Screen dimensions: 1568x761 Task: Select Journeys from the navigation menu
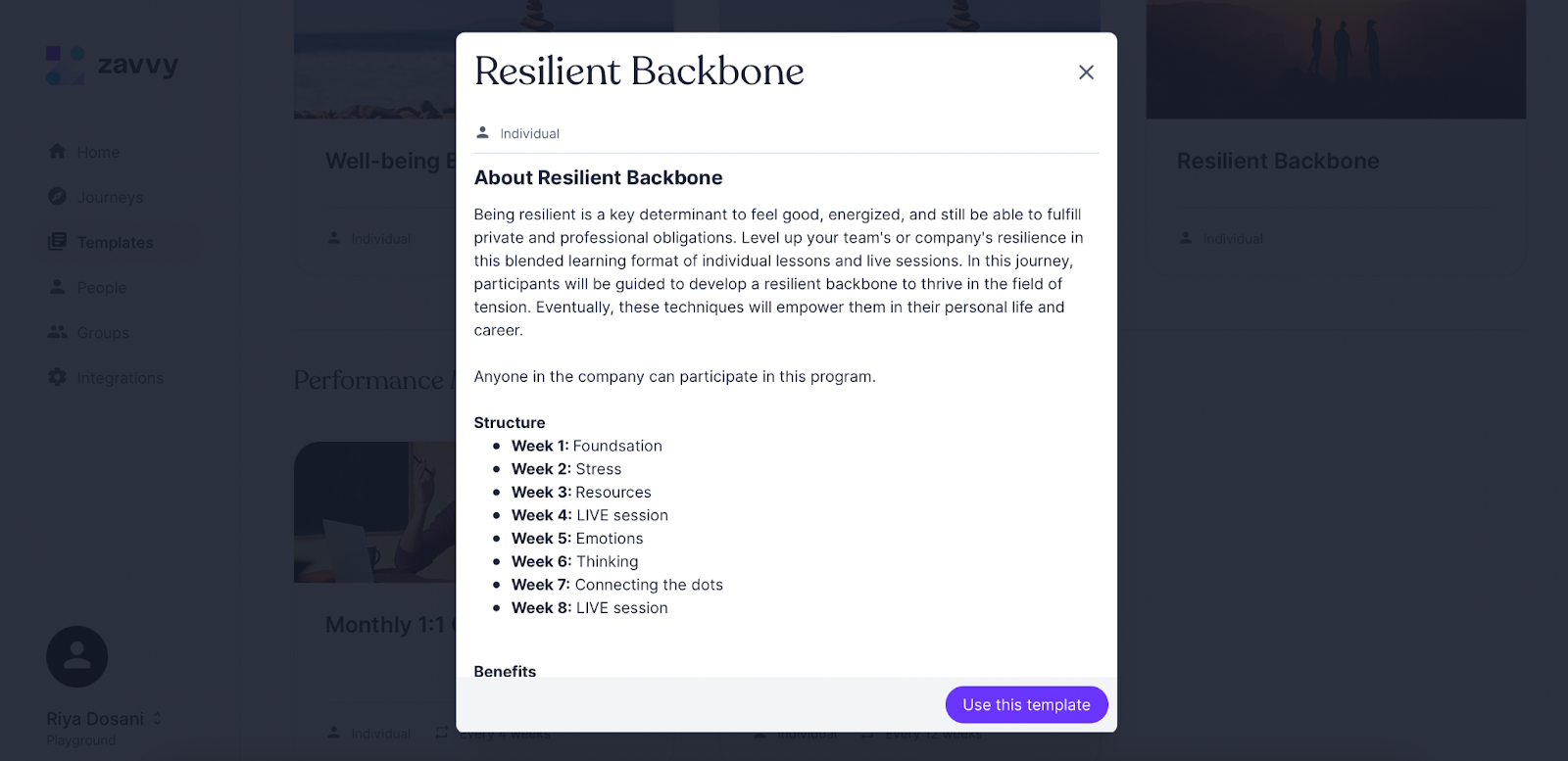point(113,197)
